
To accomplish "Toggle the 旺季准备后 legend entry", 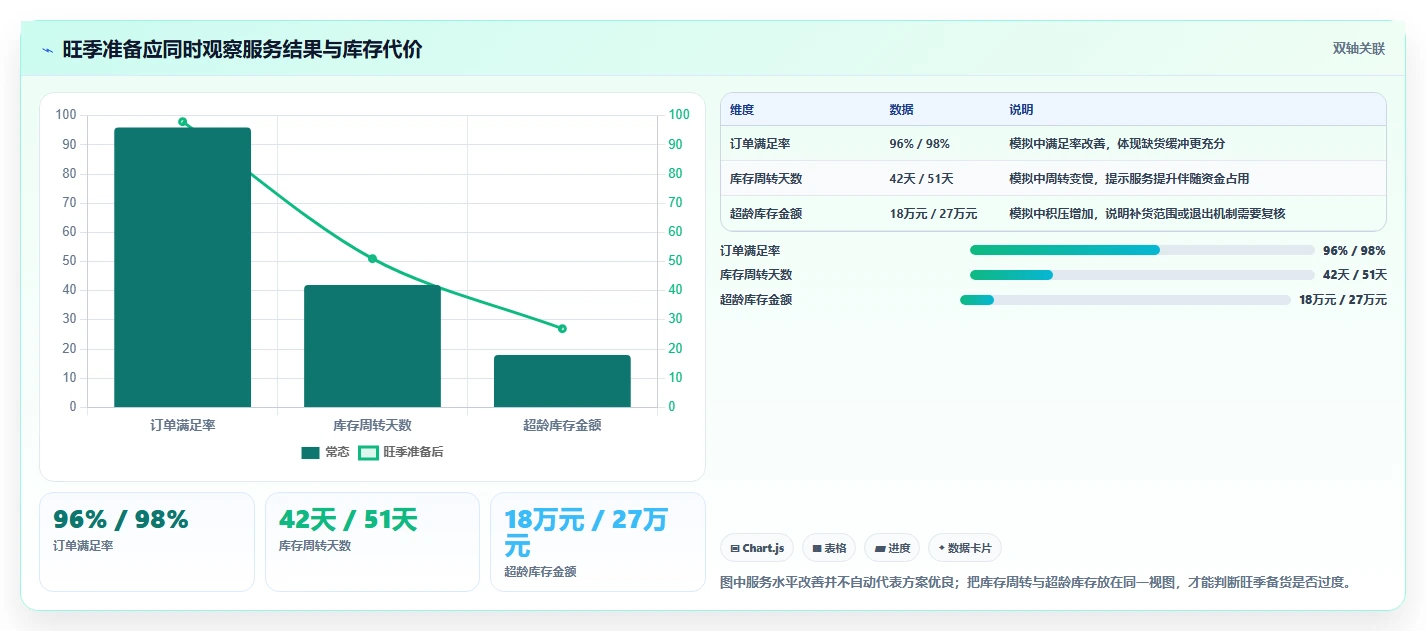I will 400,452.
